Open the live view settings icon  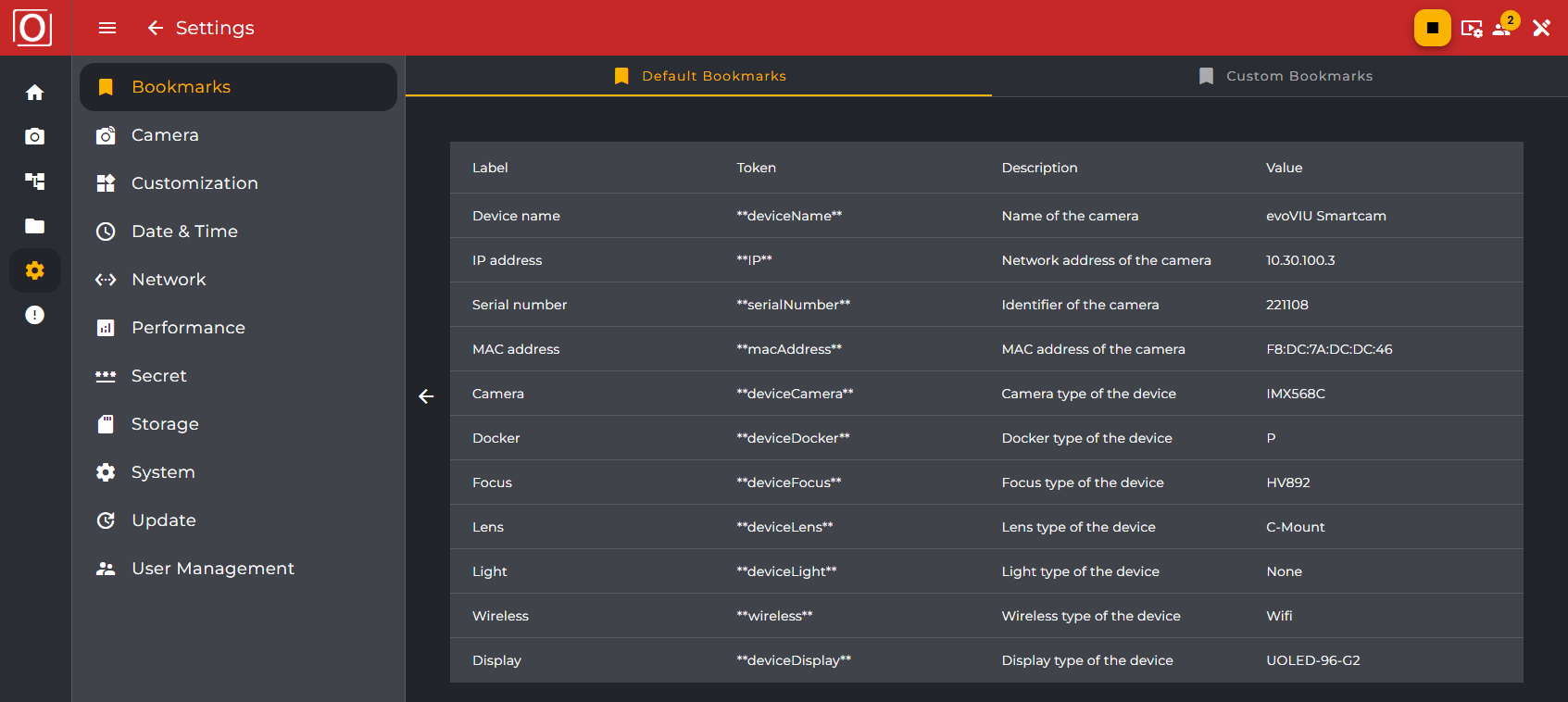coord(1471,29)
